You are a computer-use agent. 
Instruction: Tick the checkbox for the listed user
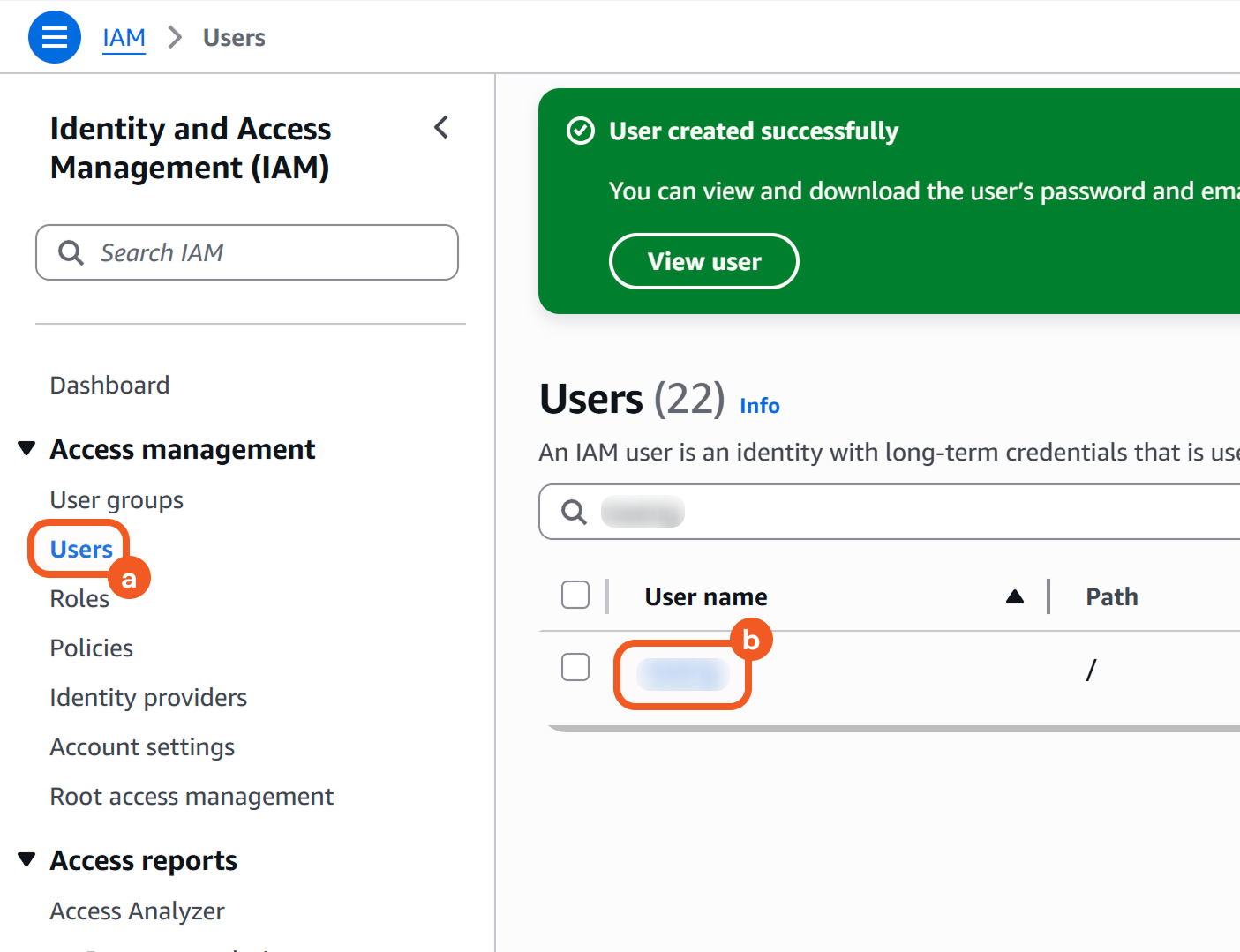pos(575,667)
